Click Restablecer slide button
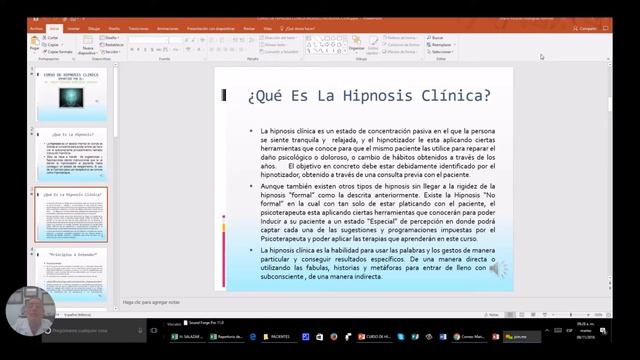Viewport: 640px width, 360px height. point(111,44)
